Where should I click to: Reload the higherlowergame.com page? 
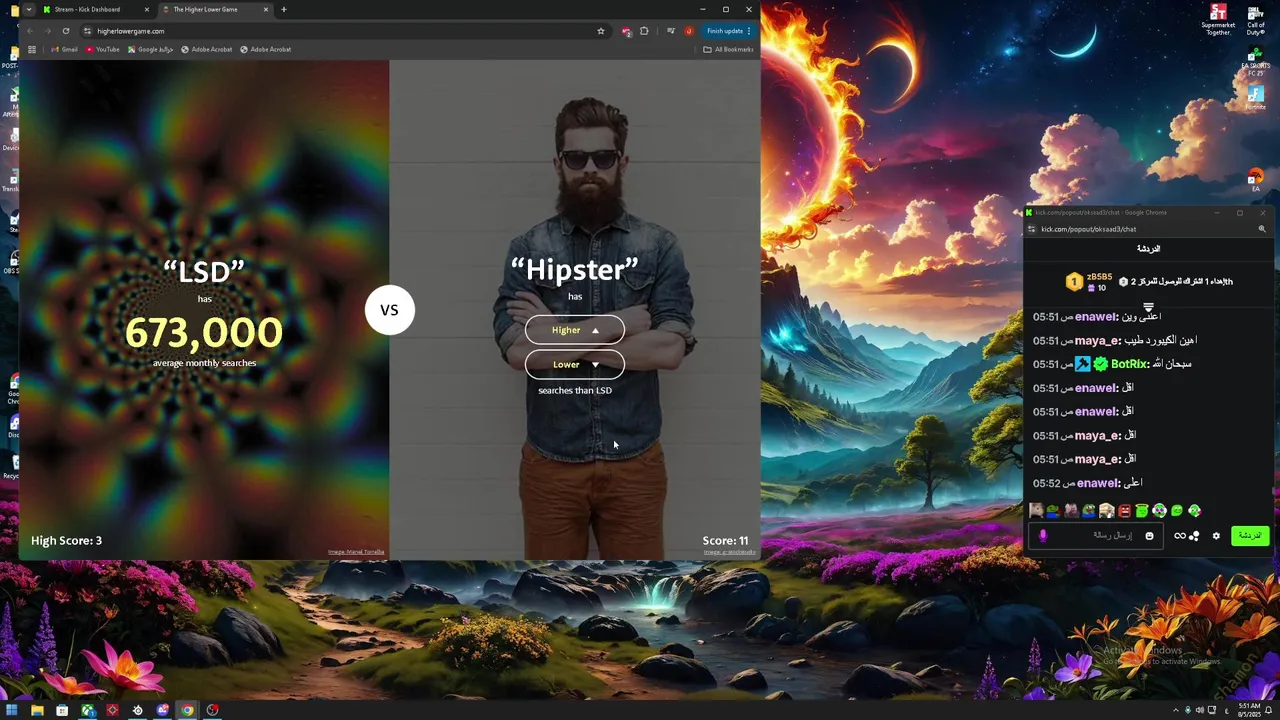66,31
